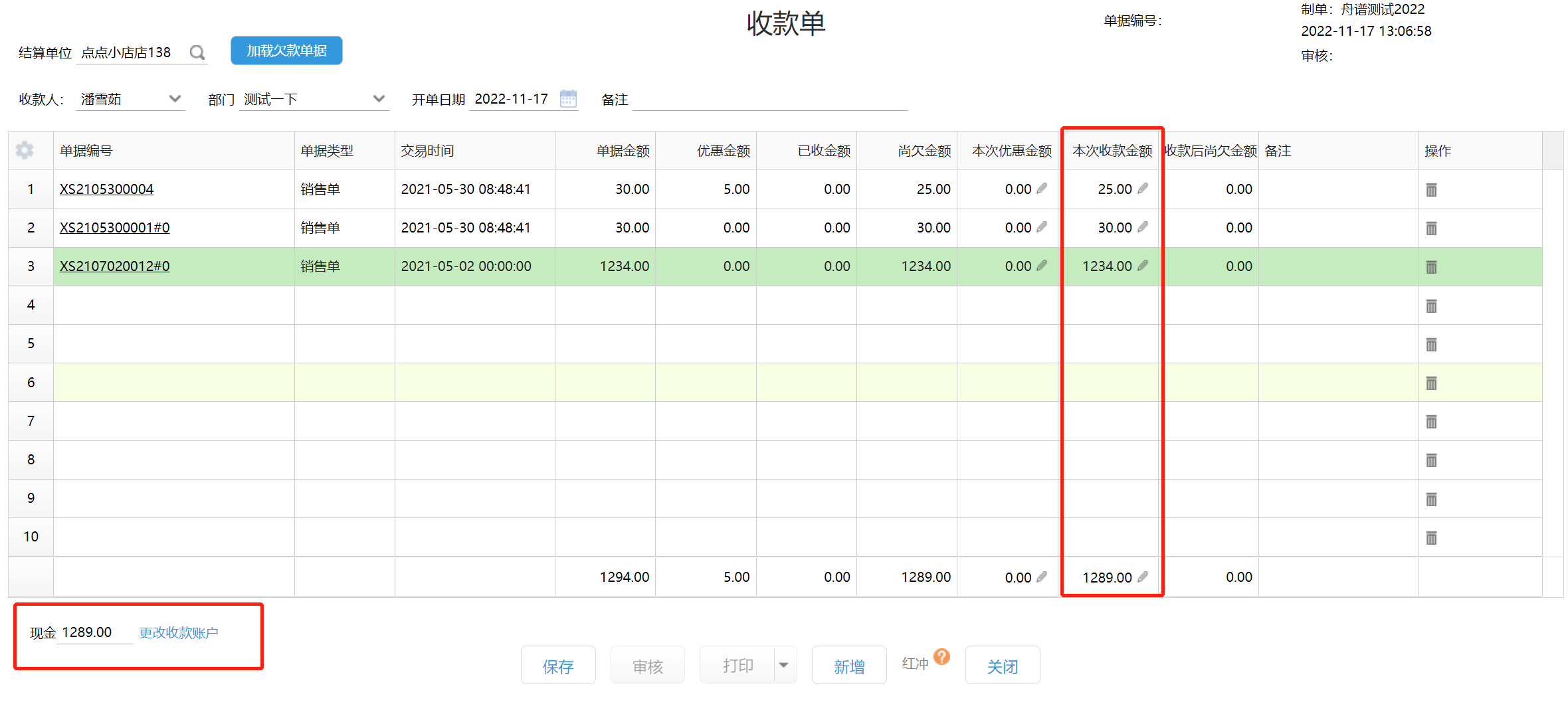Click the 新增 button

pyautogui.click(x=849, y=666)
